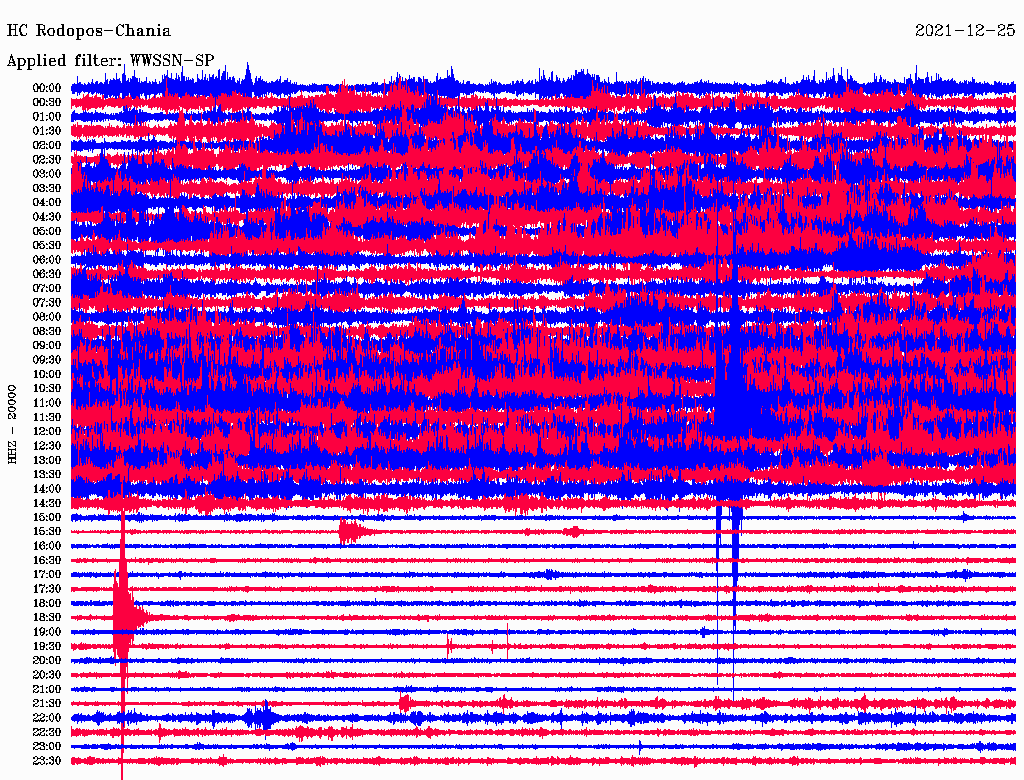The image size is (1024, 780).
Task: Select the 22:00 time label
Action: [x=47, y=717]
